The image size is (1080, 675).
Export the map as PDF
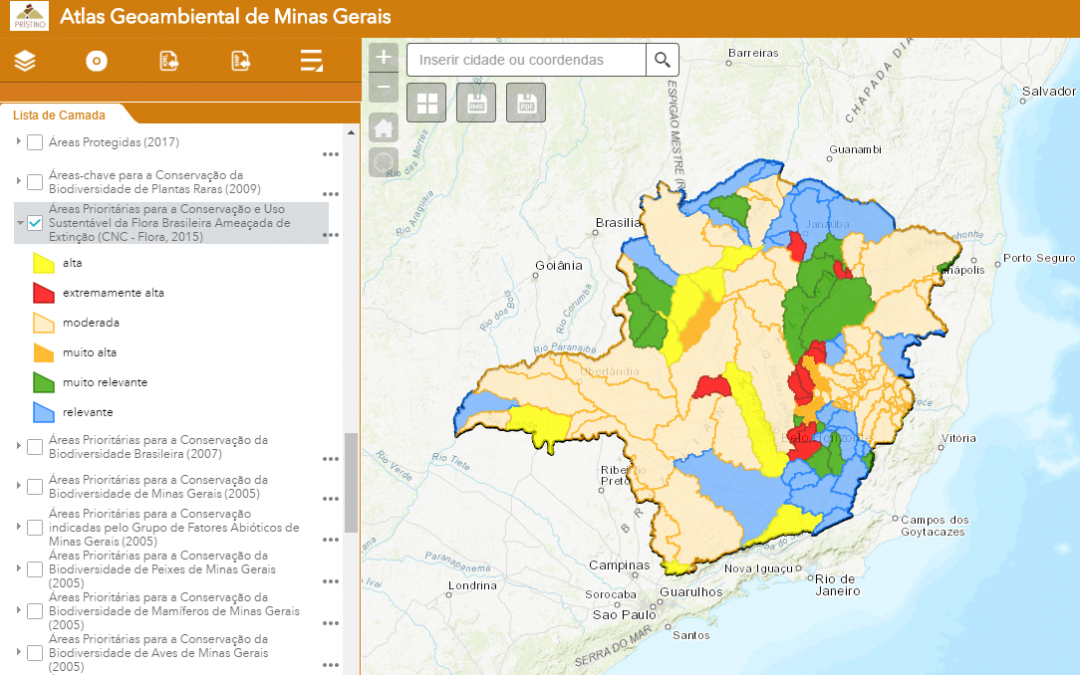click(525, 103)
